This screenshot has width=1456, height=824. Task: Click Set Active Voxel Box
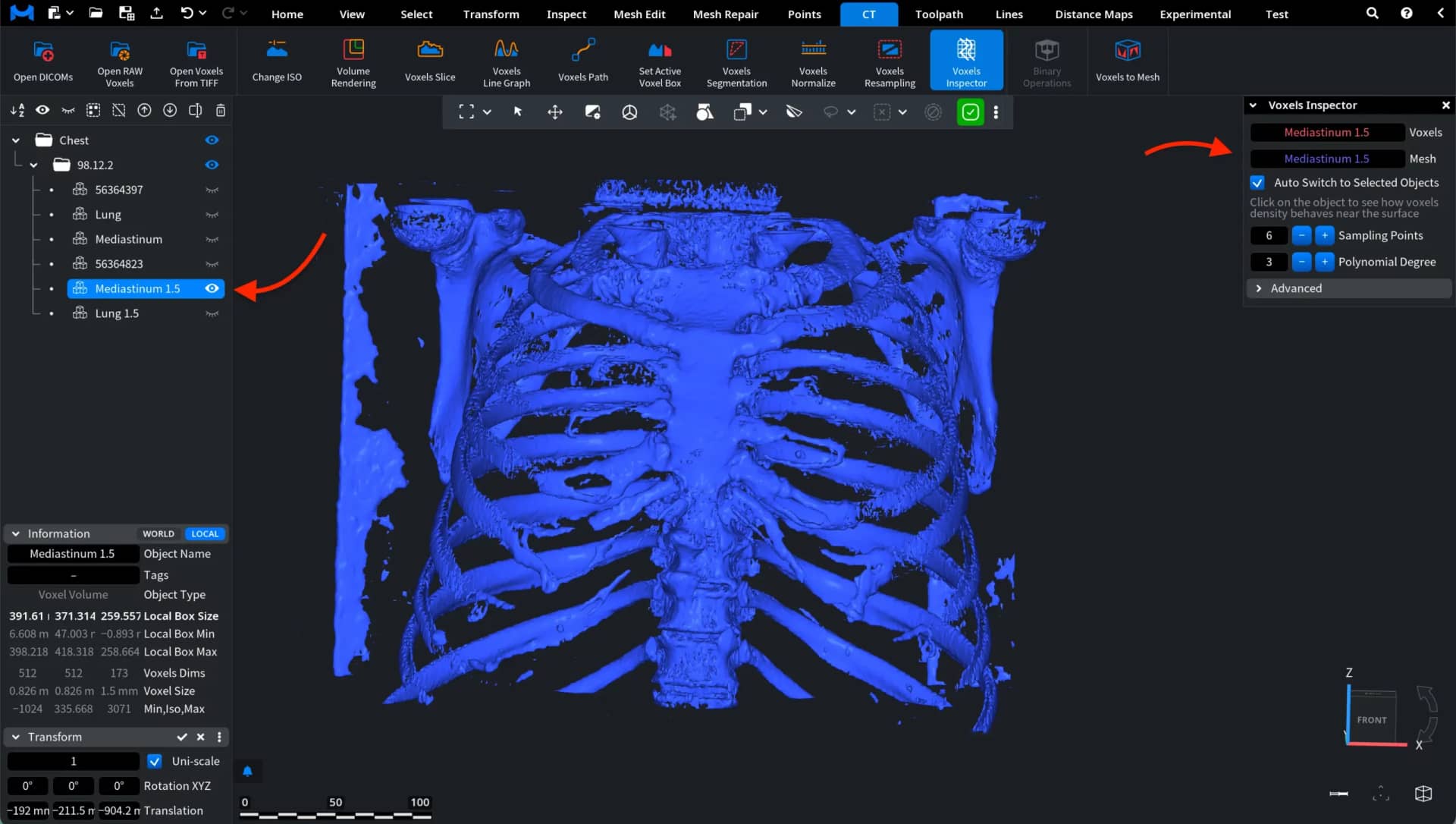[660, 61]
